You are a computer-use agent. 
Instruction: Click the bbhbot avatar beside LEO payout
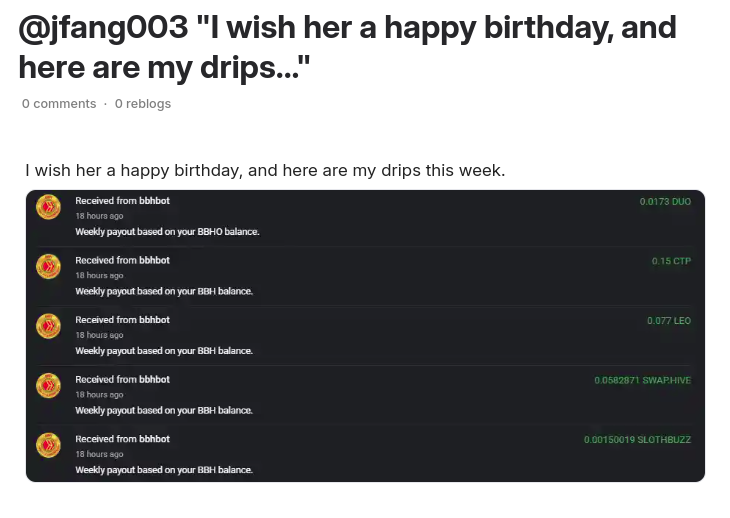click(48, 326)
